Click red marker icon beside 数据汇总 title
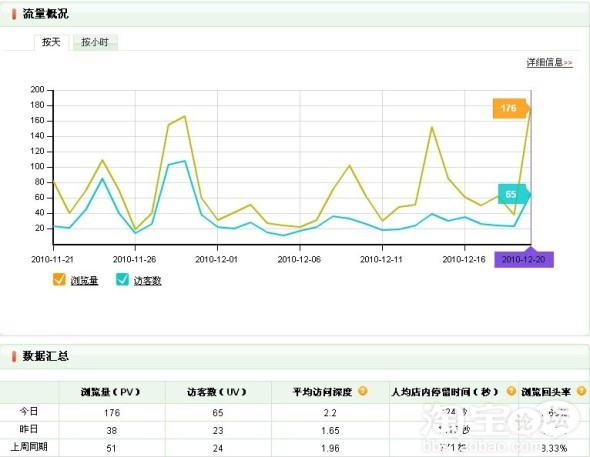 tap(14, 356)
